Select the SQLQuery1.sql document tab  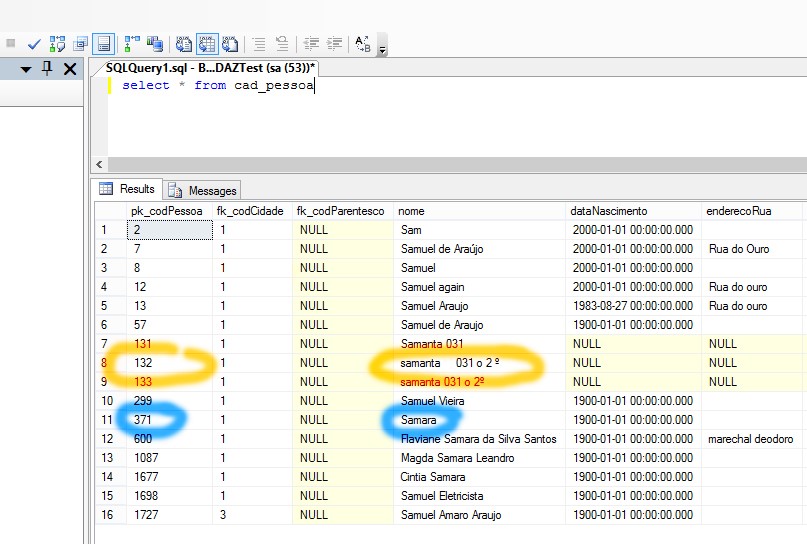(209, 68)
